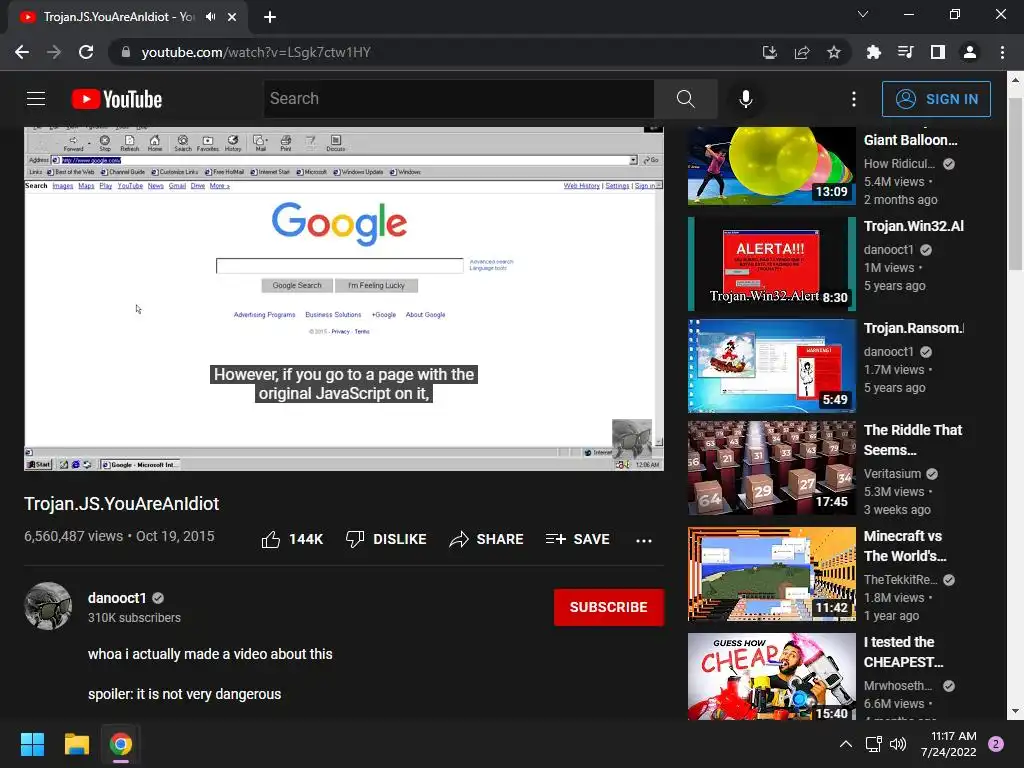Open Veritasium channel name
The height and width of the screenshot is (768, 1024).
click(892, 473)
